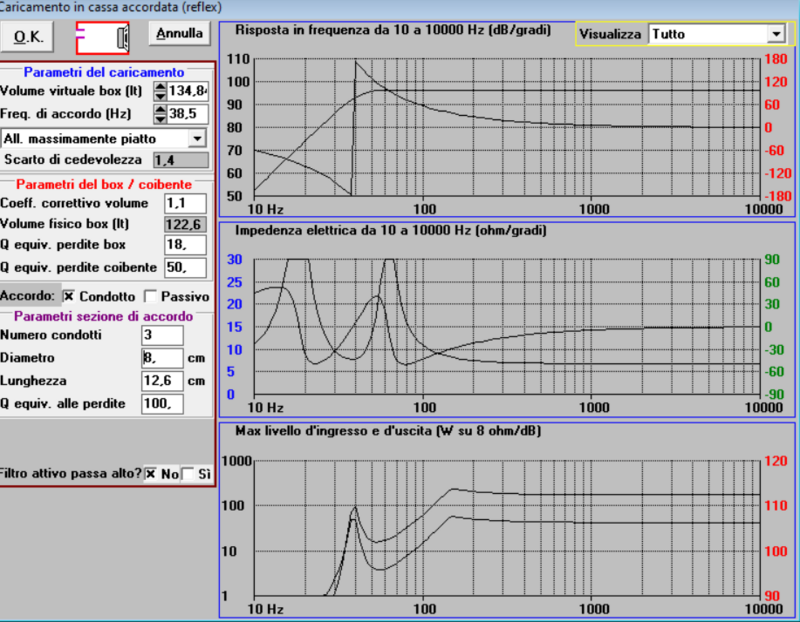800x622 pixels.
Task: Click the Coeff. correttivo volume field
Action: click(185, 204)
